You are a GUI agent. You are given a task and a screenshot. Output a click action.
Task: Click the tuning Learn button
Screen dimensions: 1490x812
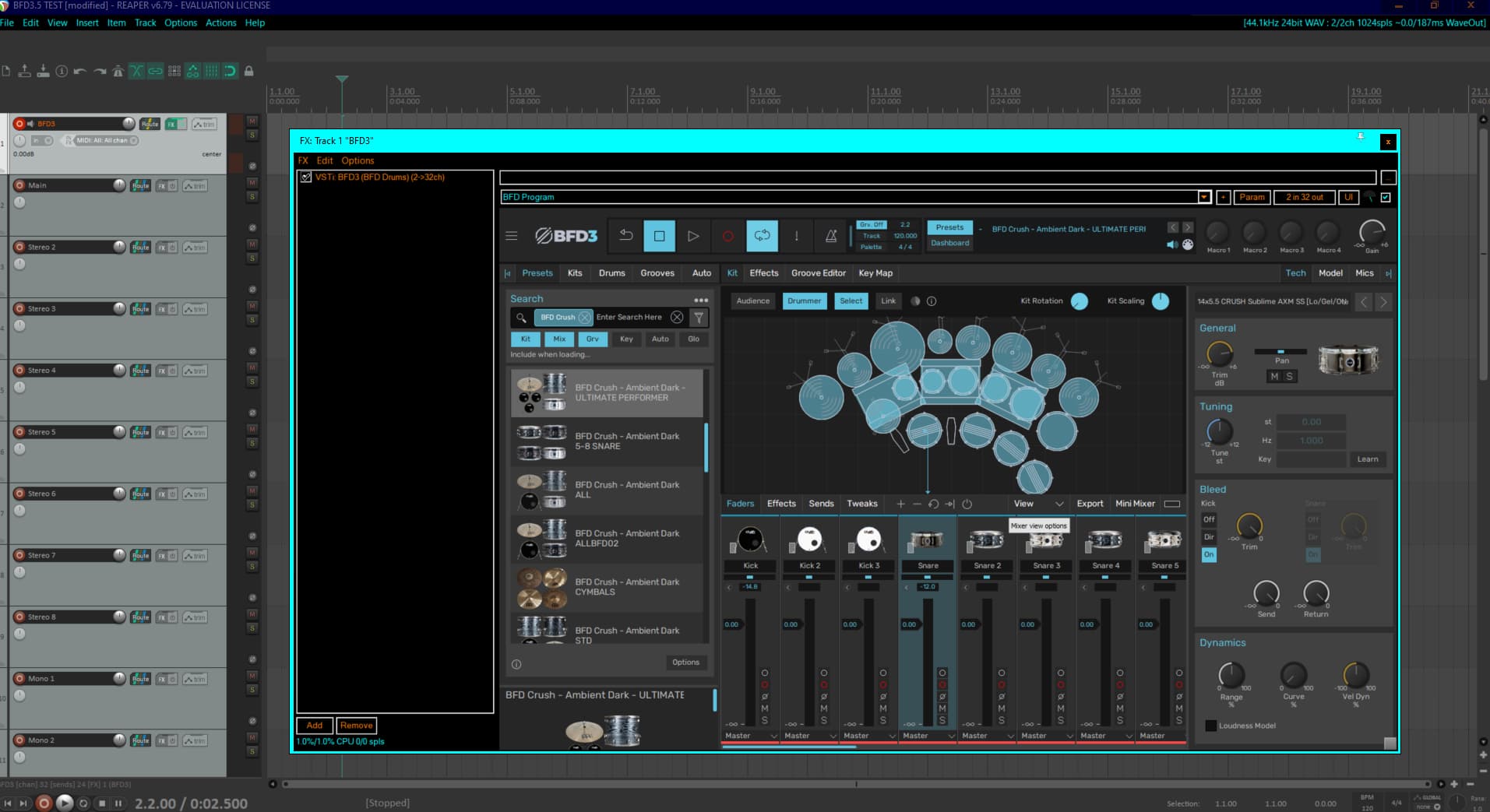(1368, 459)
